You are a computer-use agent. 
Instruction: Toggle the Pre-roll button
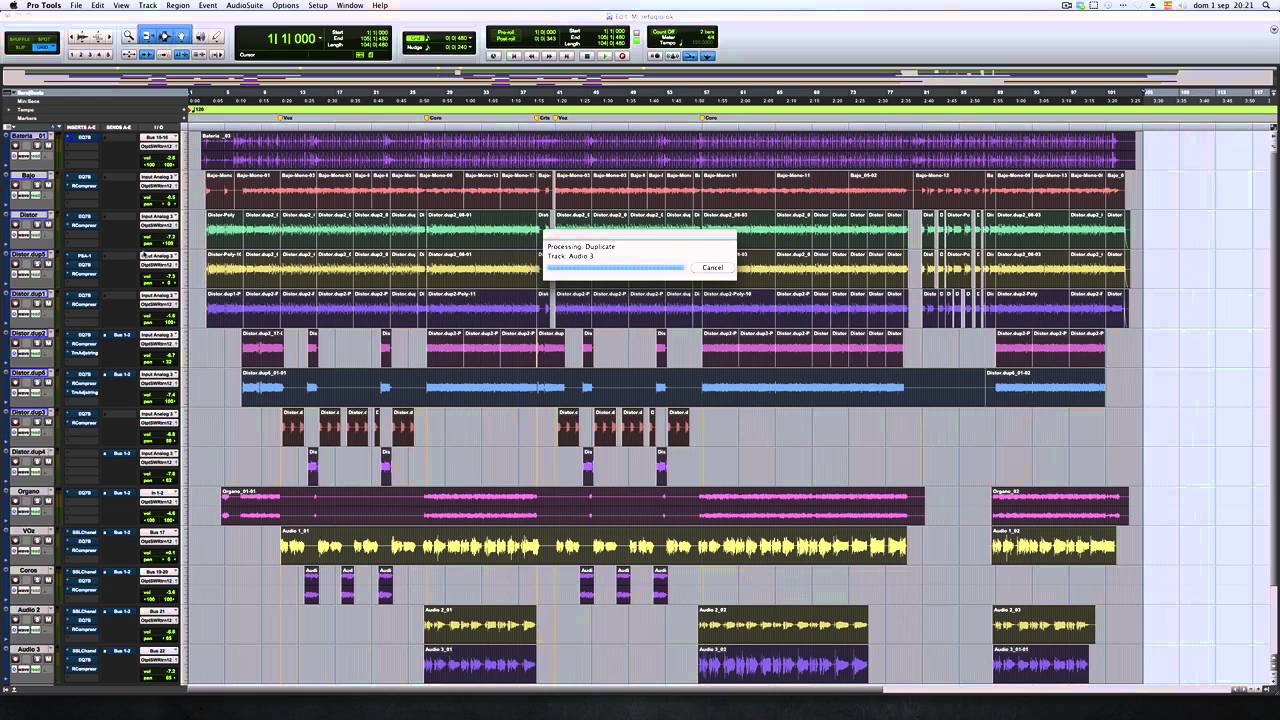pos(505,32)
